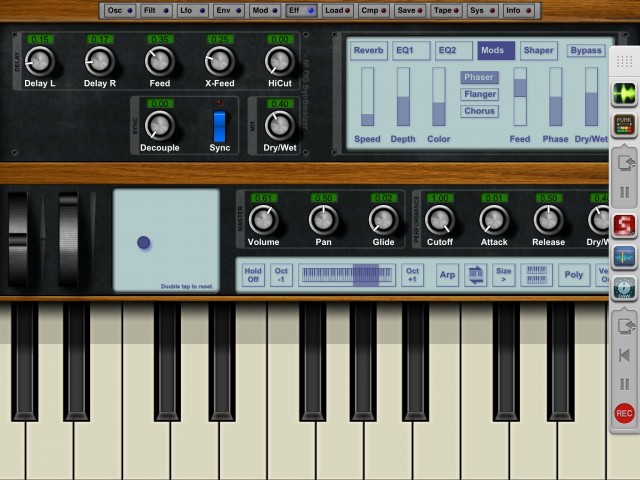Toggle Poly mode button
The width and height of the screenshot is (640, 480).
574,275
